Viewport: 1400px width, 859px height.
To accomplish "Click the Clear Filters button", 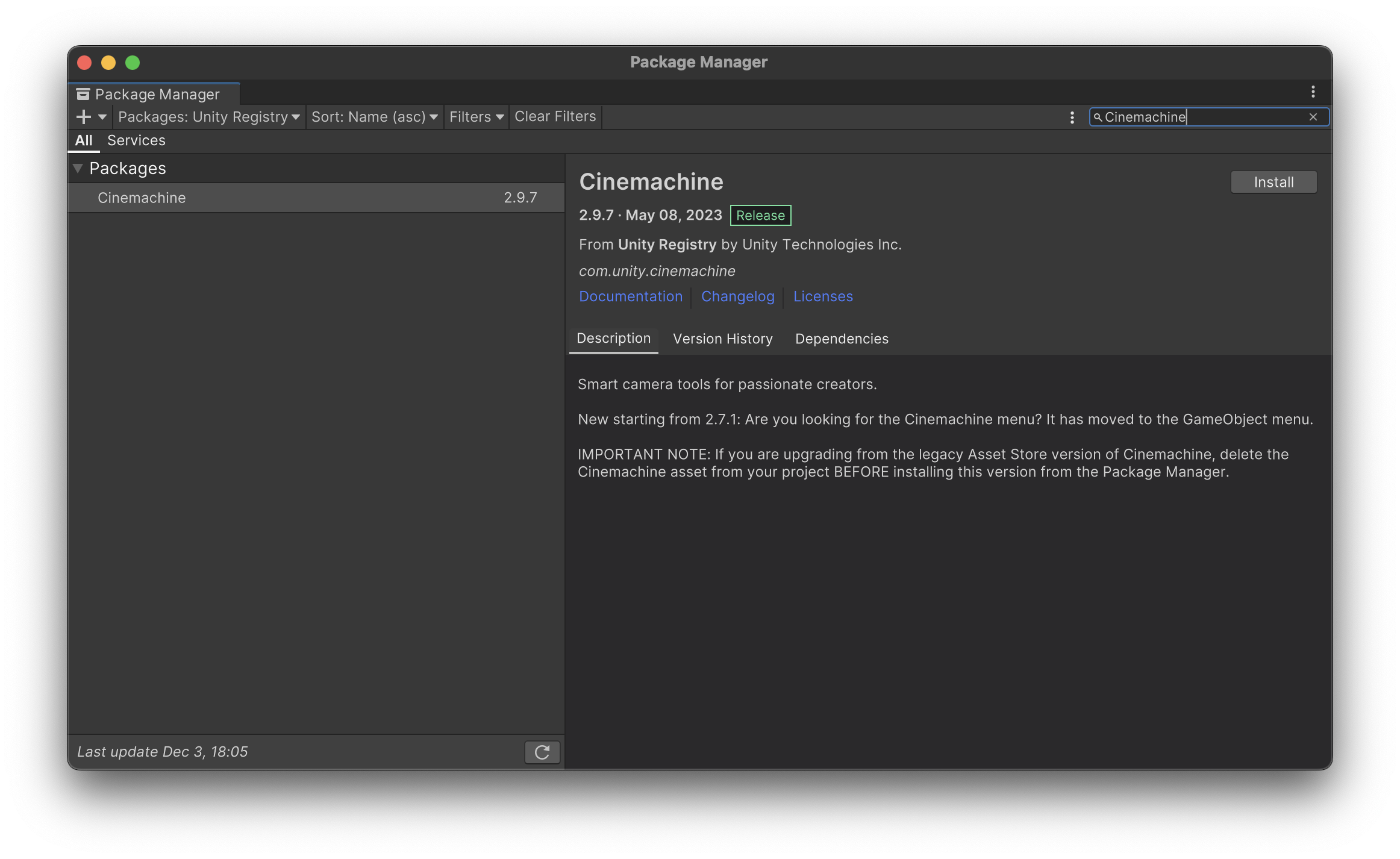I will point(555,117).
